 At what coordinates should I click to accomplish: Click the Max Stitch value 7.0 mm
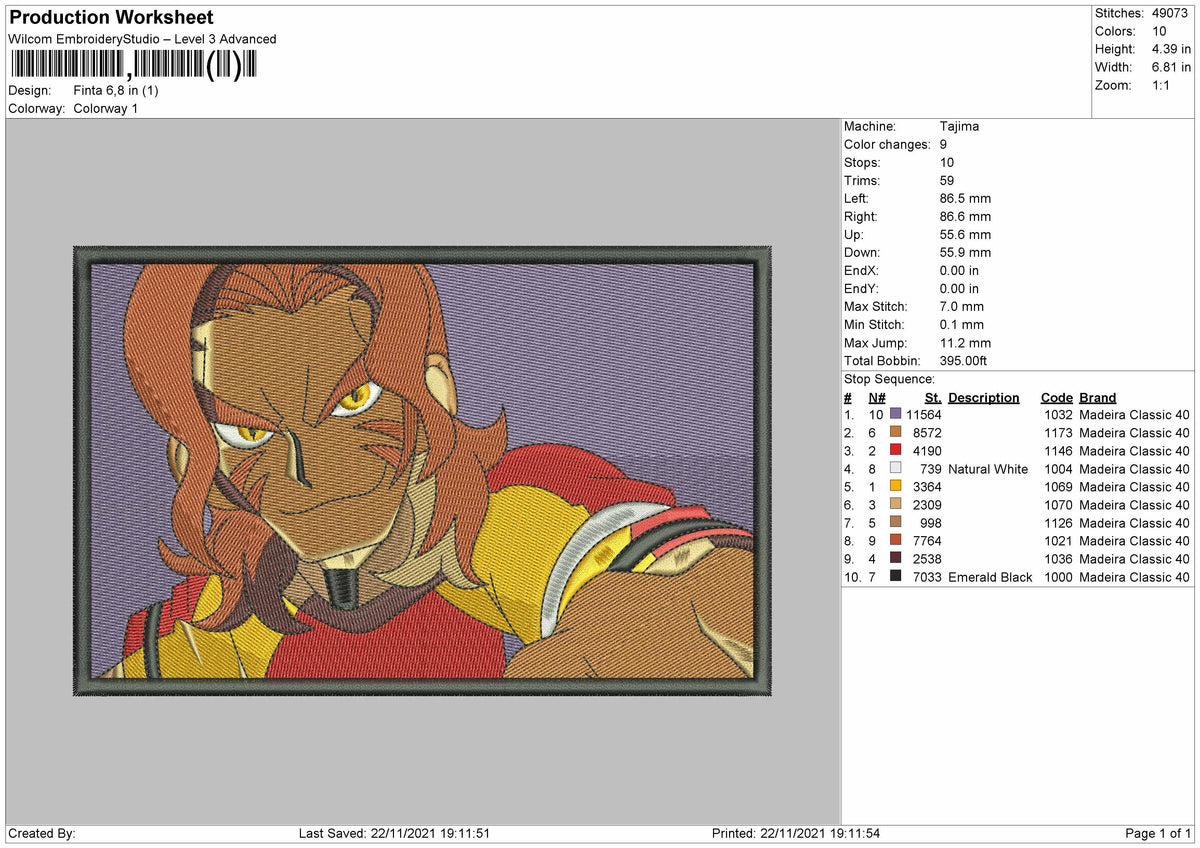[962, 306]
